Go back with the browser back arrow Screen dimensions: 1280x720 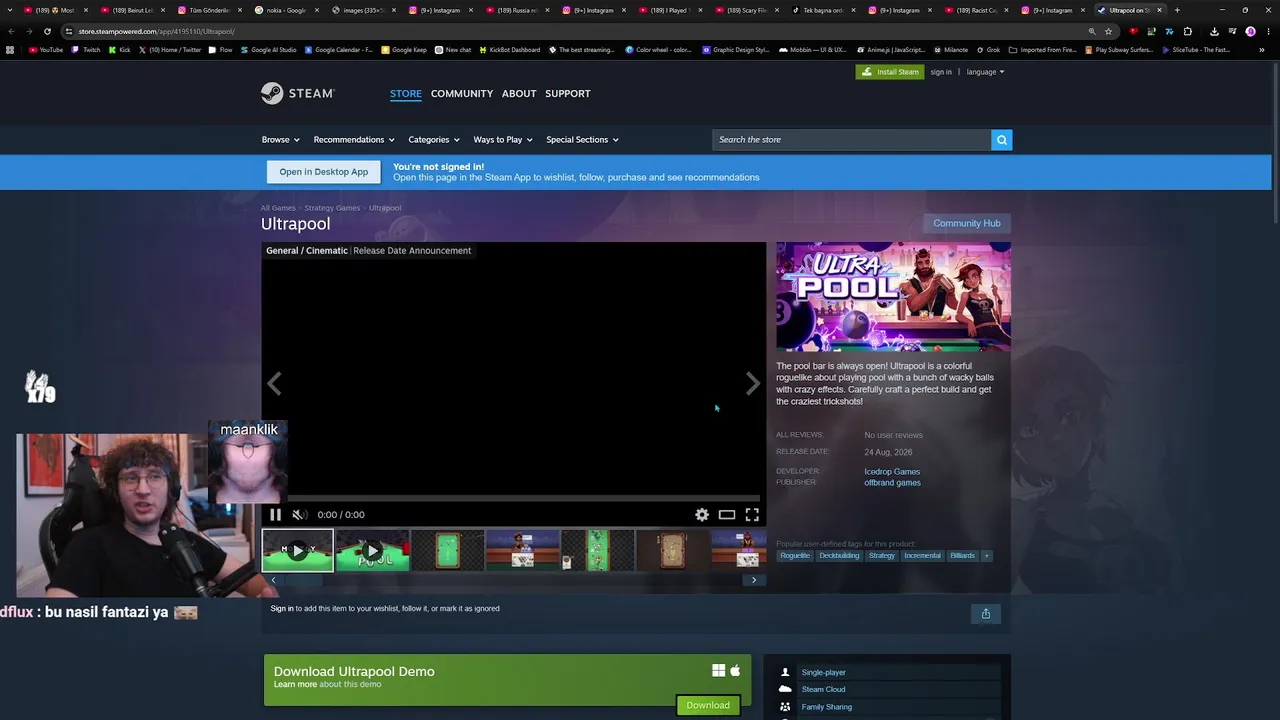point(10,31)
